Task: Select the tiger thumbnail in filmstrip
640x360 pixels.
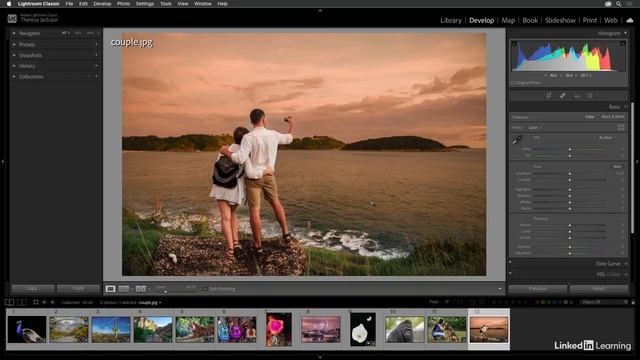Action: coord(195,329)
